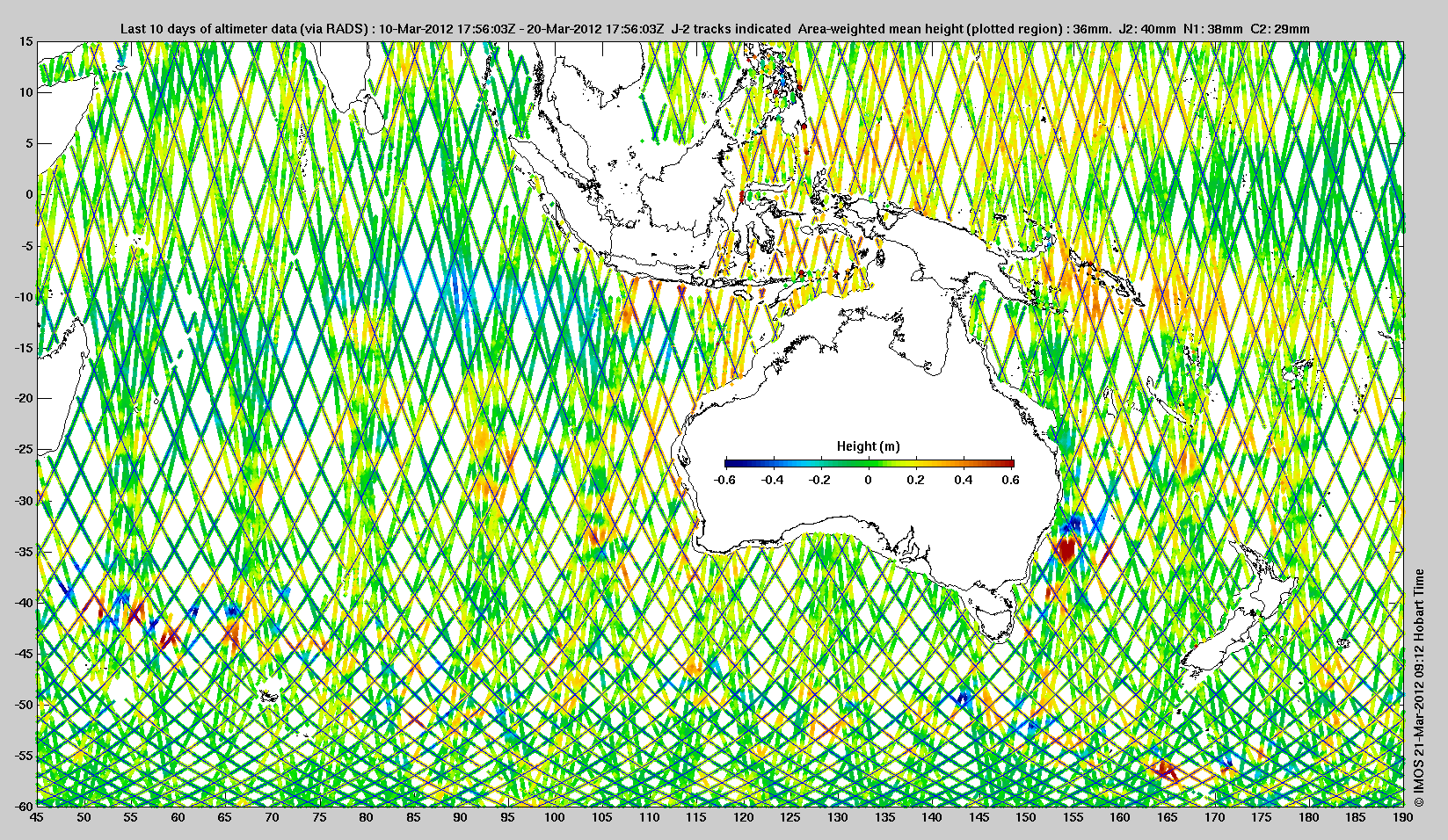Click the "15" latitude tick on the left axis

click(26, 41)
